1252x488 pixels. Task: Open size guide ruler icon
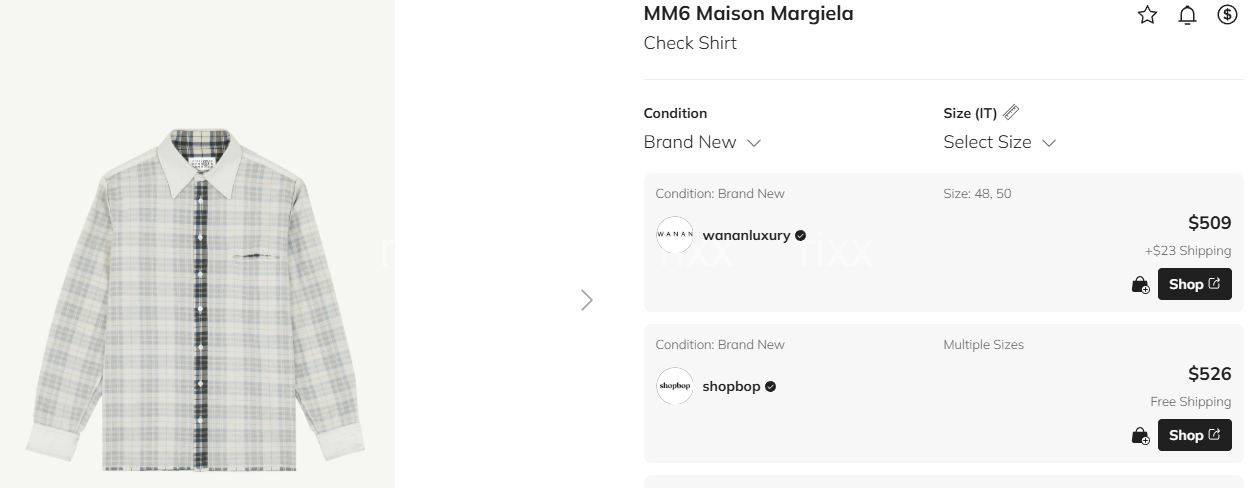tap(1011, 112)
